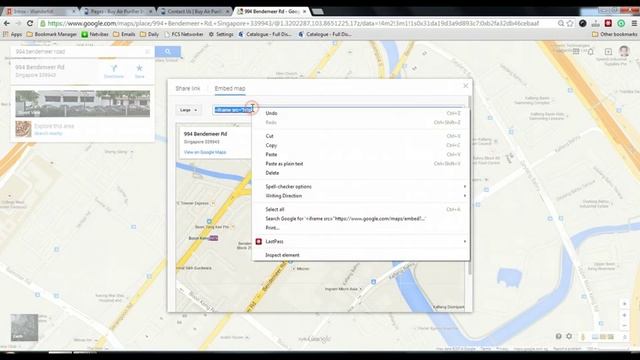Viewport: 640px width, 360px height.
Task: Click the embed dialog vertical scrollbar
Action: click(x=470, y=184)
